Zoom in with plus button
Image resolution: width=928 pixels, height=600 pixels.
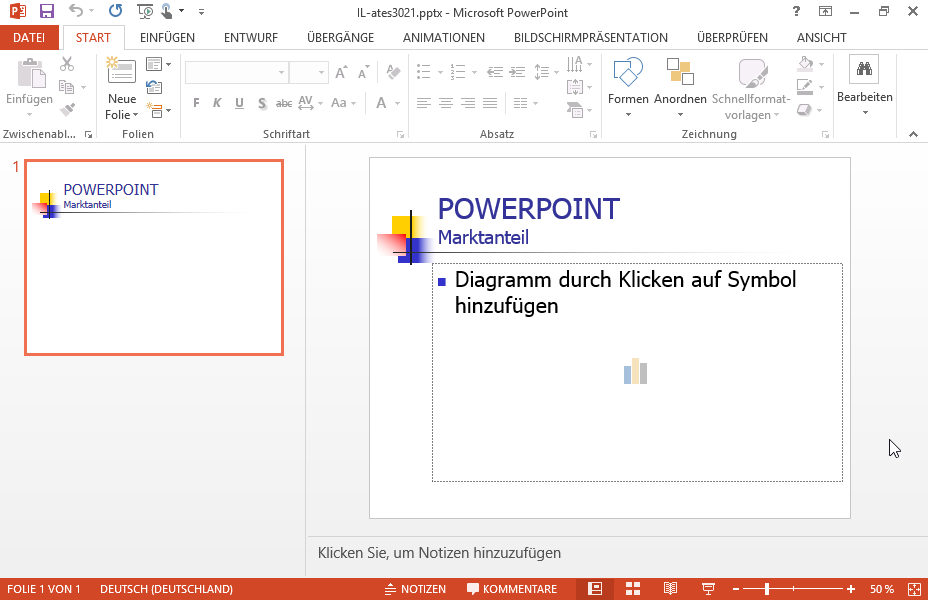pyautogui.click(x=850, y=589)
